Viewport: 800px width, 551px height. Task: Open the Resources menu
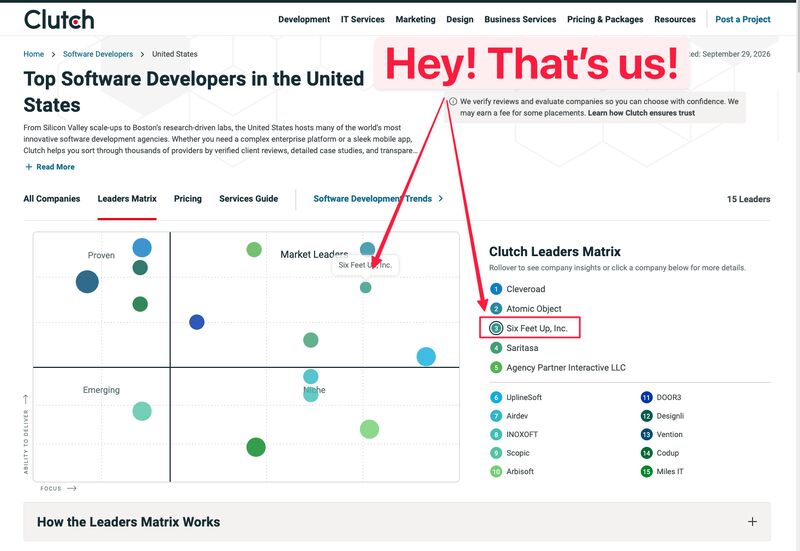coord(674,19)
